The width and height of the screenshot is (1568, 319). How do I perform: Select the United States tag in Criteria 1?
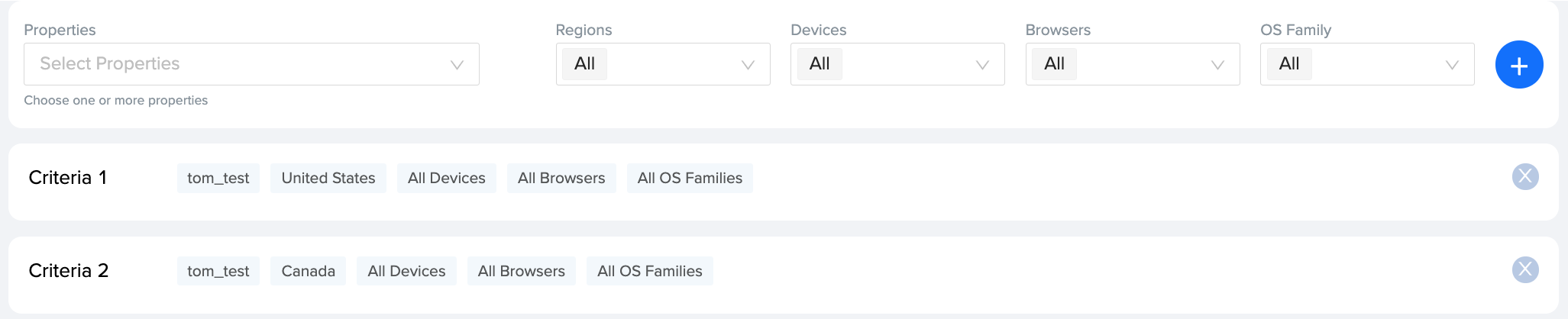pyautogui.click(x=328, y=178)
